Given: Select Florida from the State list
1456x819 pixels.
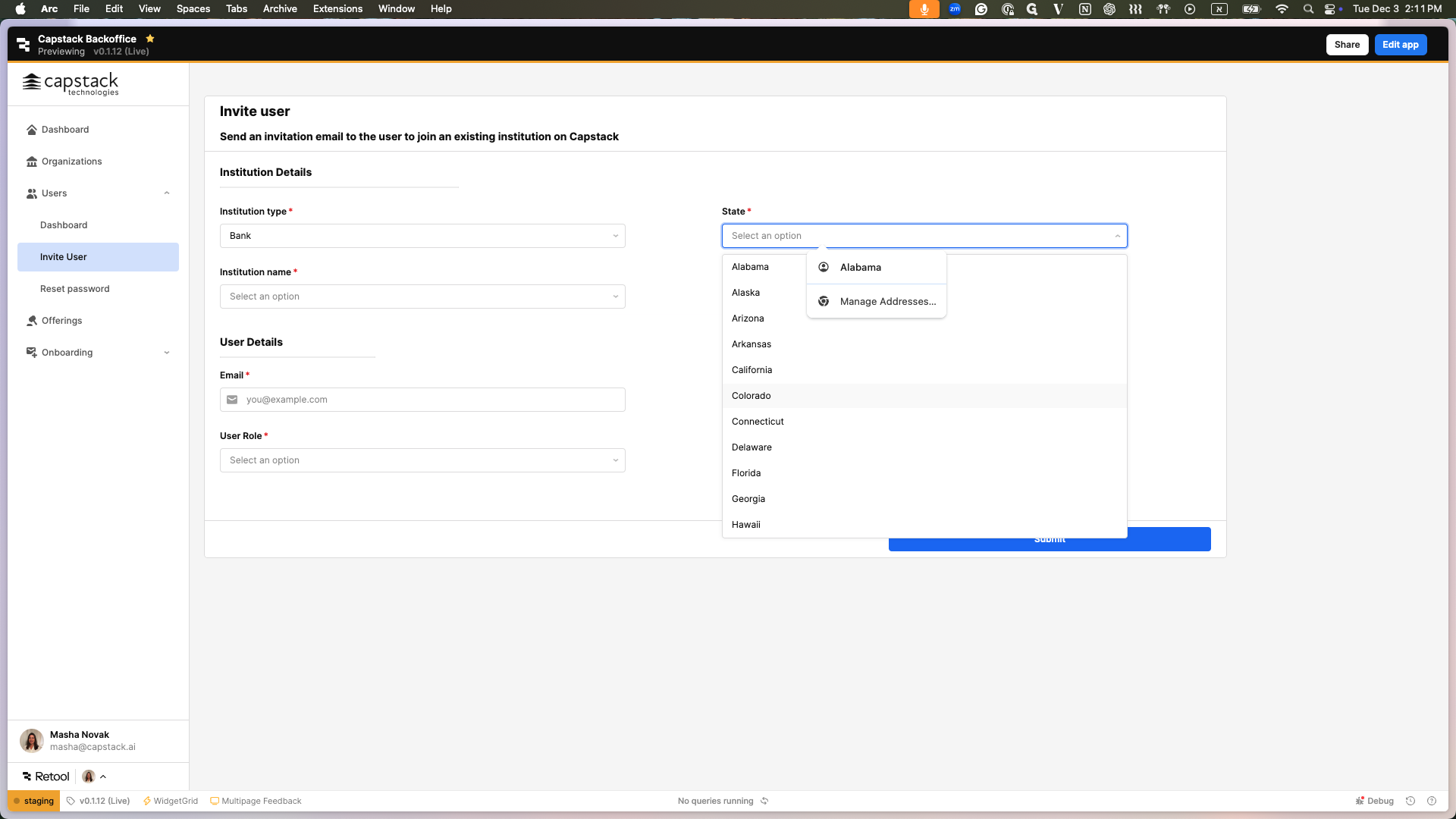Looking at the screenshot, I should coord(924,473).
